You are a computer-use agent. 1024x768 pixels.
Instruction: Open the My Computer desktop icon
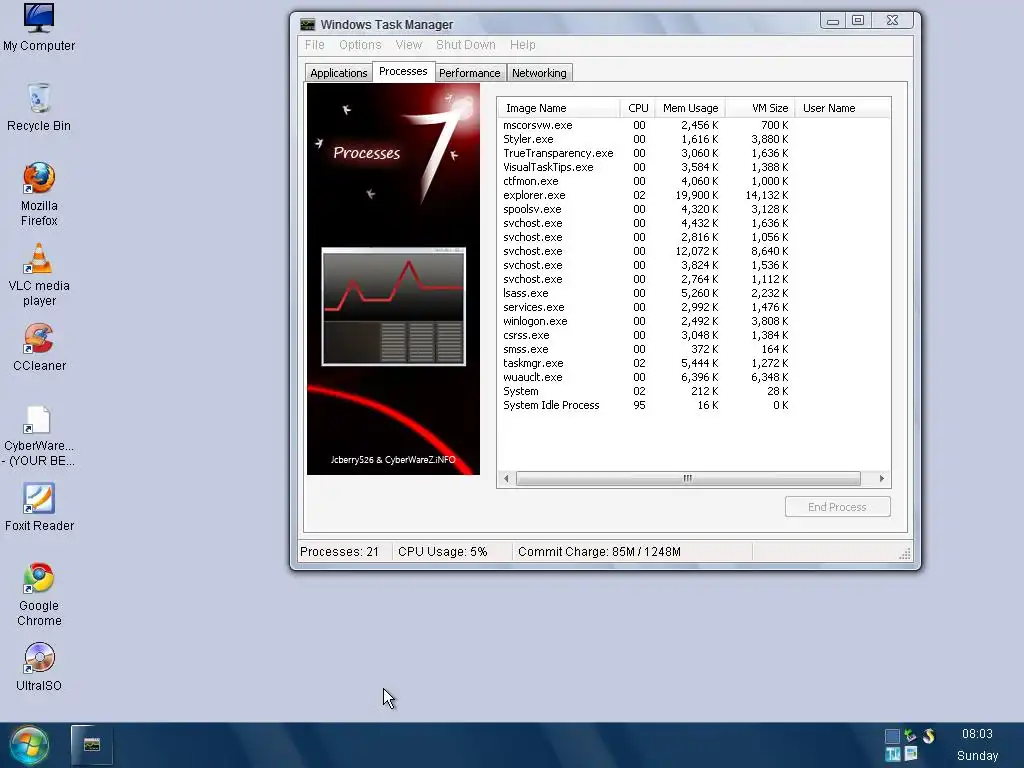coord(39,27)
